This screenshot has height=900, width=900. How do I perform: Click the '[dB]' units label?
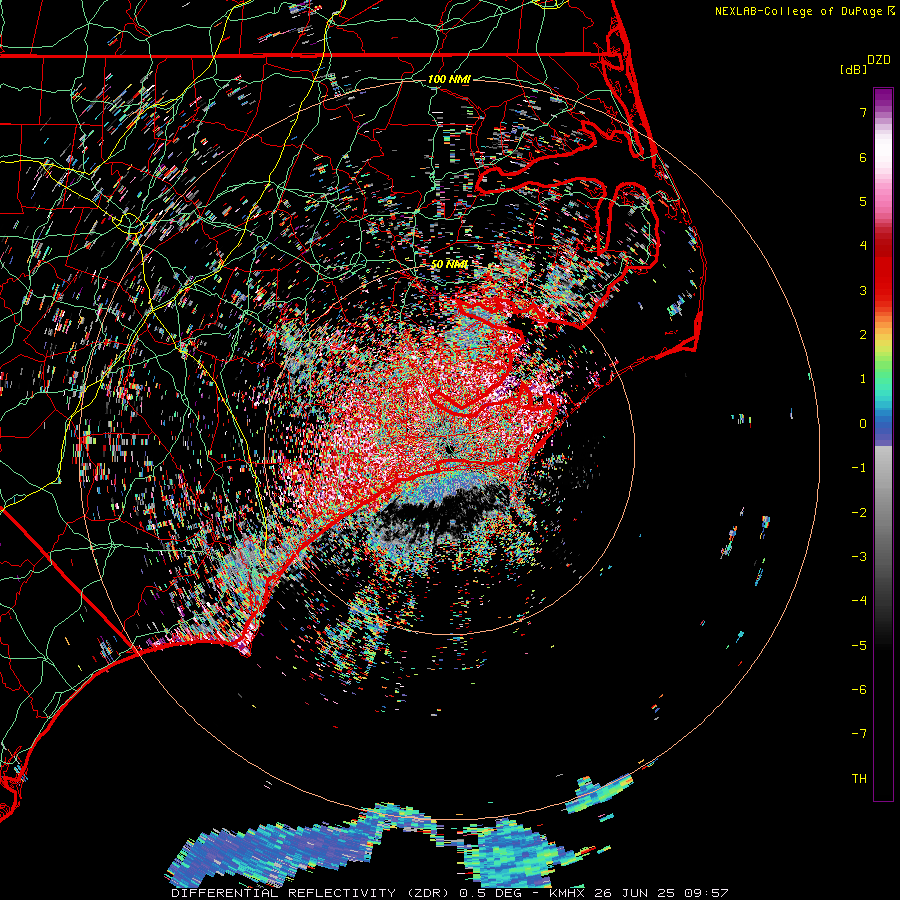click(853, 69)
